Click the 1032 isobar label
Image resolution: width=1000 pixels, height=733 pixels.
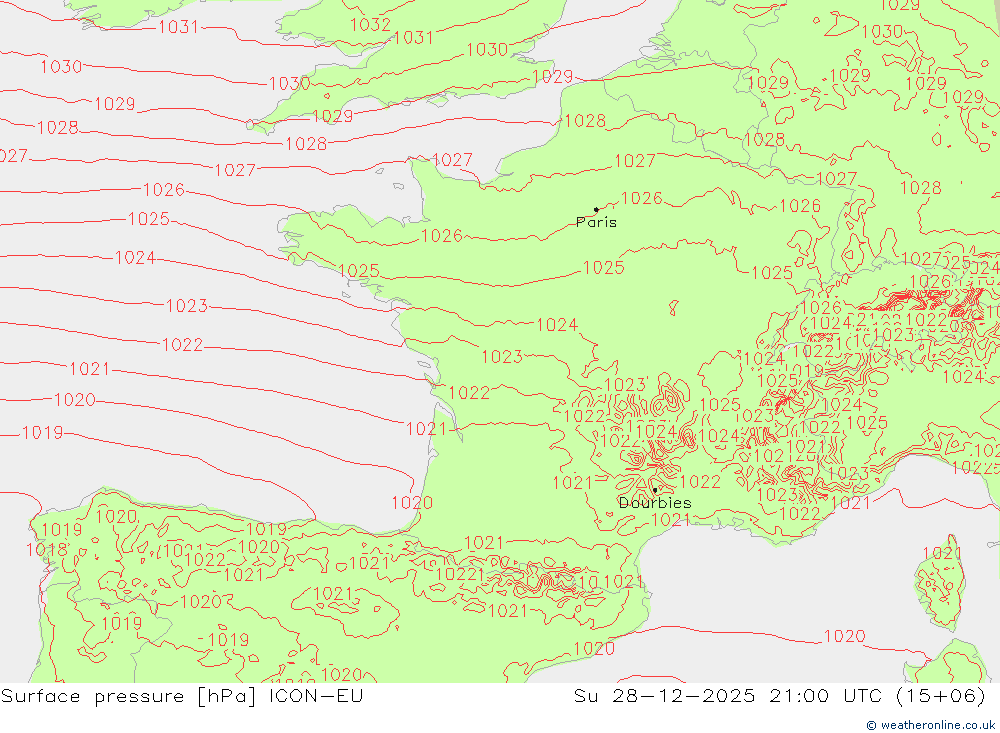click(371, 25)
